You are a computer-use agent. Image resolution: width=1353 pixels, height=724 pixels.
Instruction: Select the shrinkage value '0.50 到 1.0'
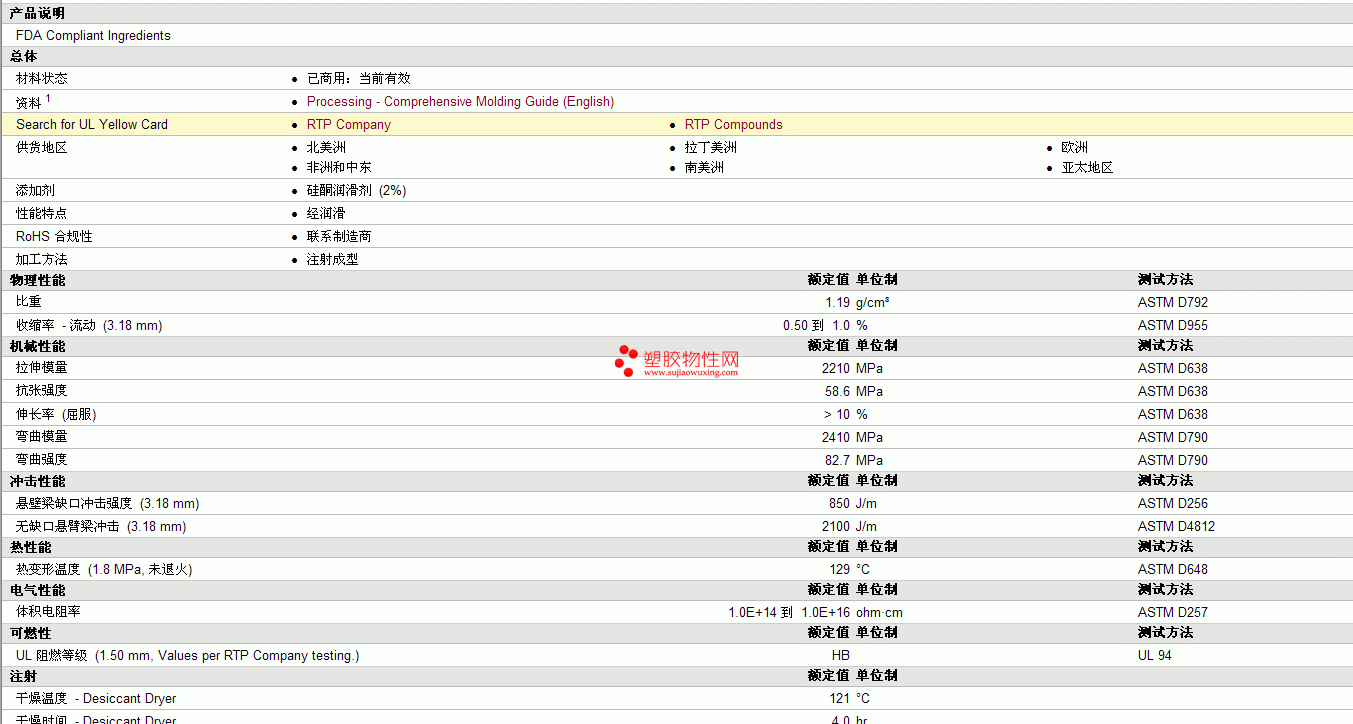pyautogui.click(x=816, y=326)
